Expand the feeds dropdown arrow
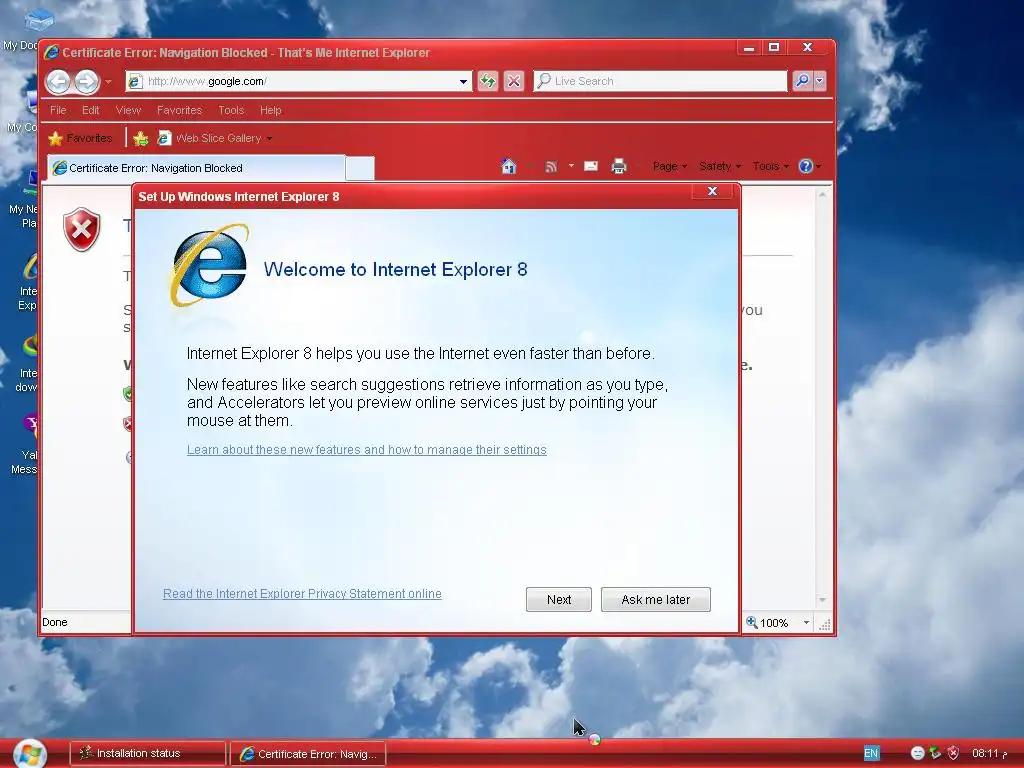This screenshot has height=768, width=1024. coord(571,166)
